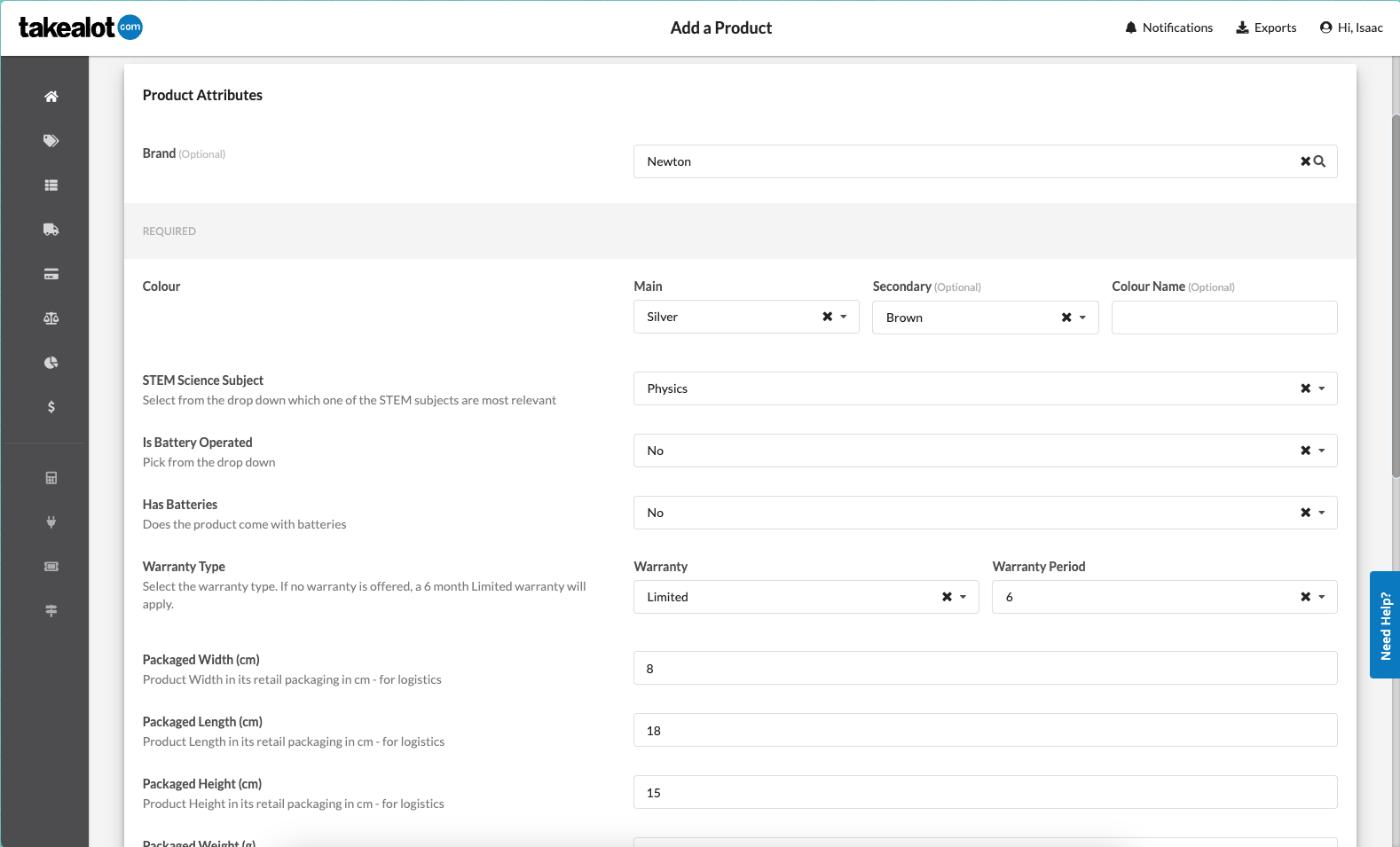
Task: Click the balance scale icon
Action: (51, 318)
